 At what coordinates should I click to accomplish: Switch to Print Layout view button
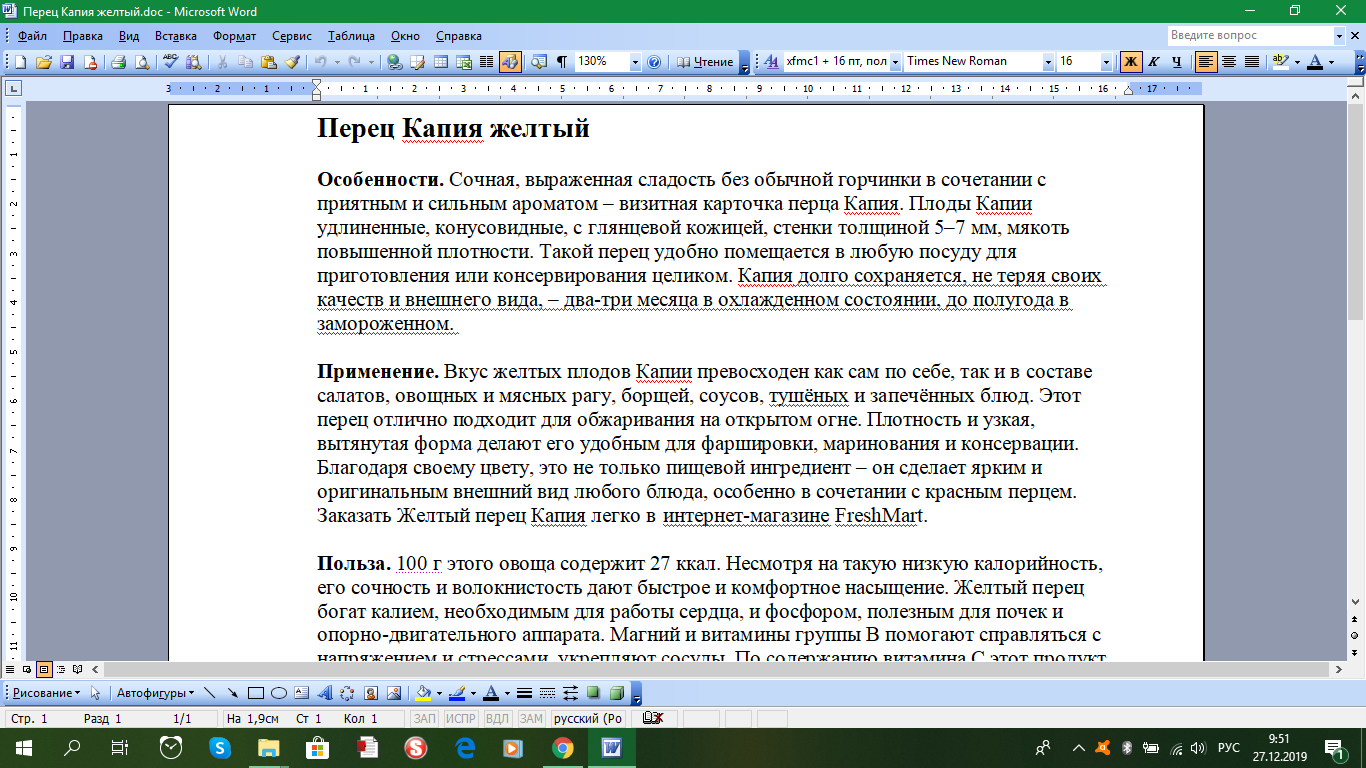44,668
